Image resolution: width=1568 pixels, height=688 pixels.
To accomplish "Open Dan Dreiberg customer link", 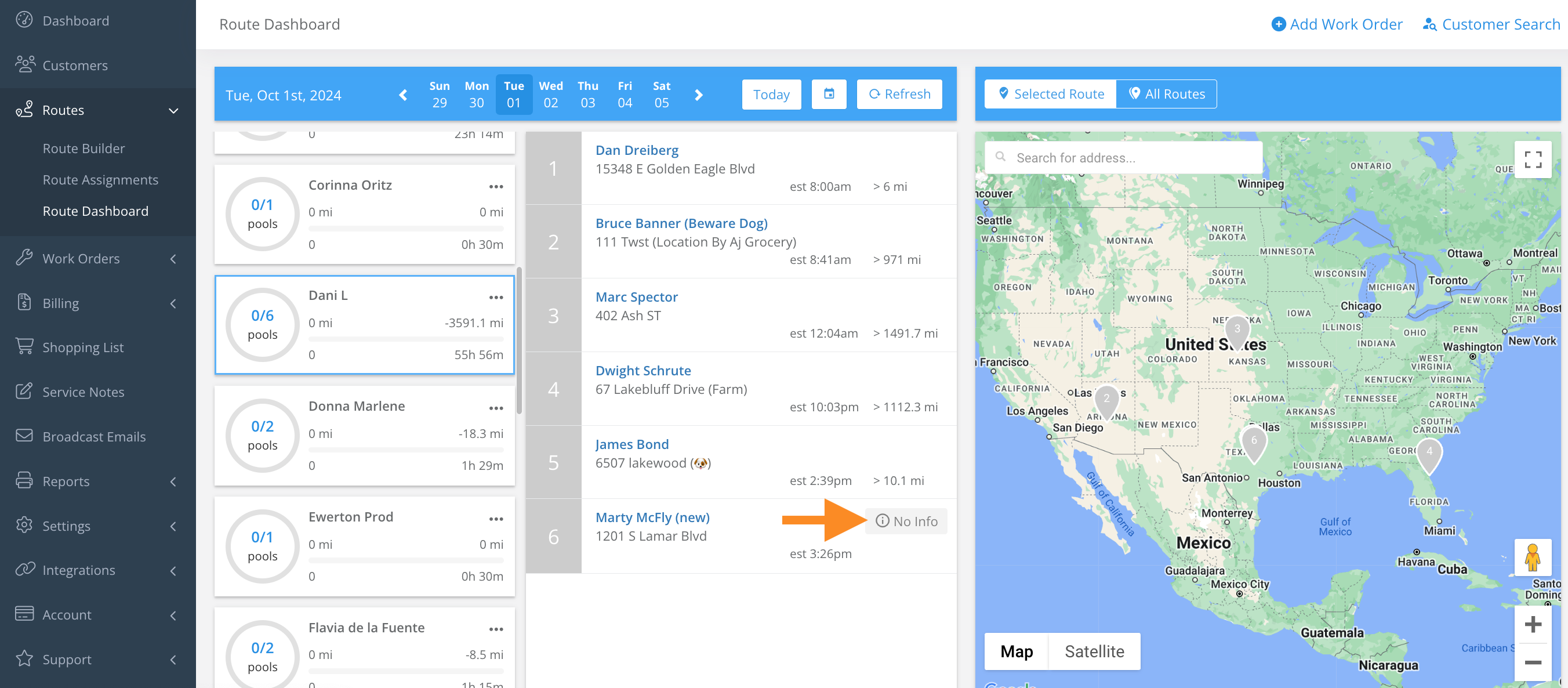I will [637, 150].
